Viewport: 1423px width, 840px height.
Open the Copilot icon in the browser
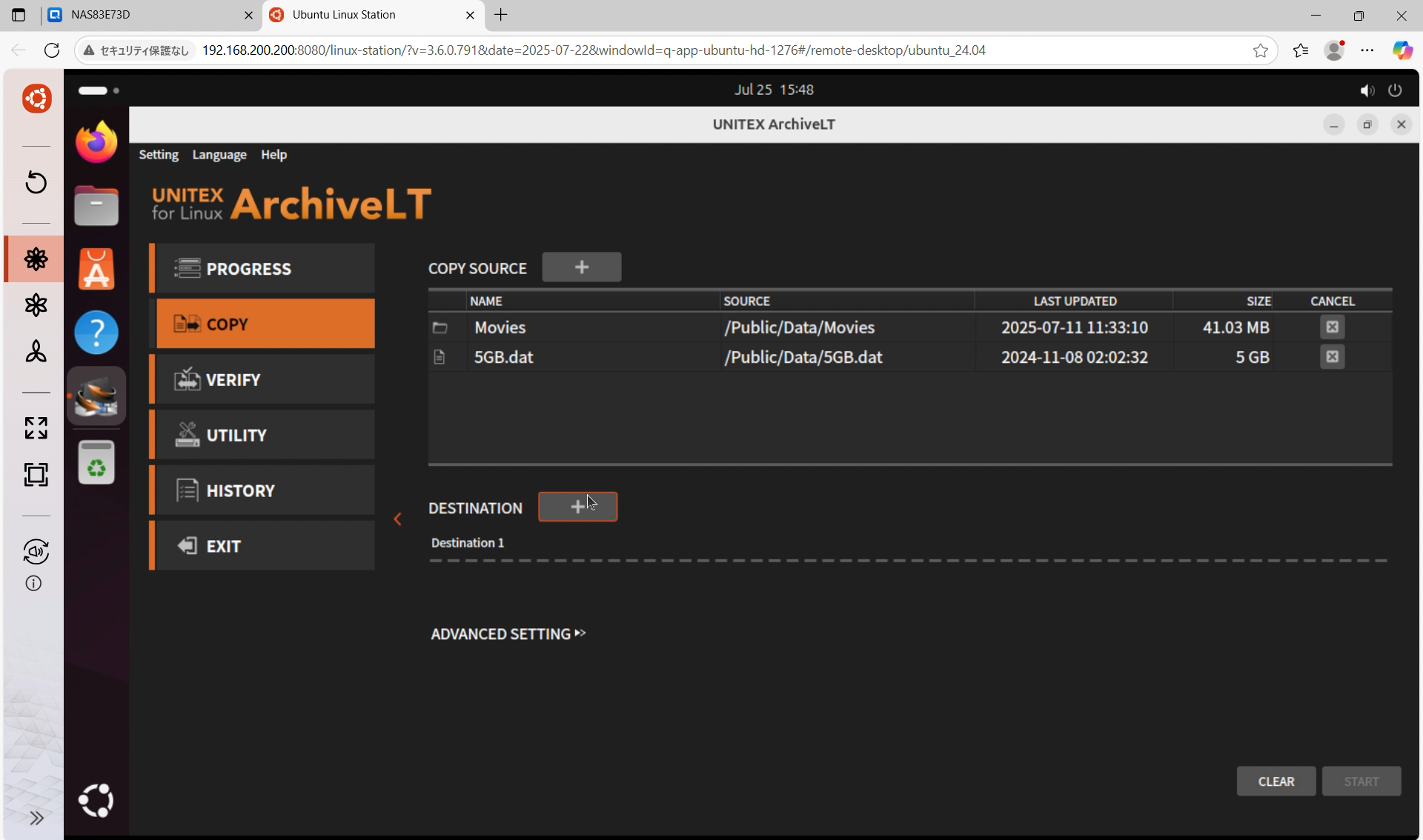click(1402, 50)
